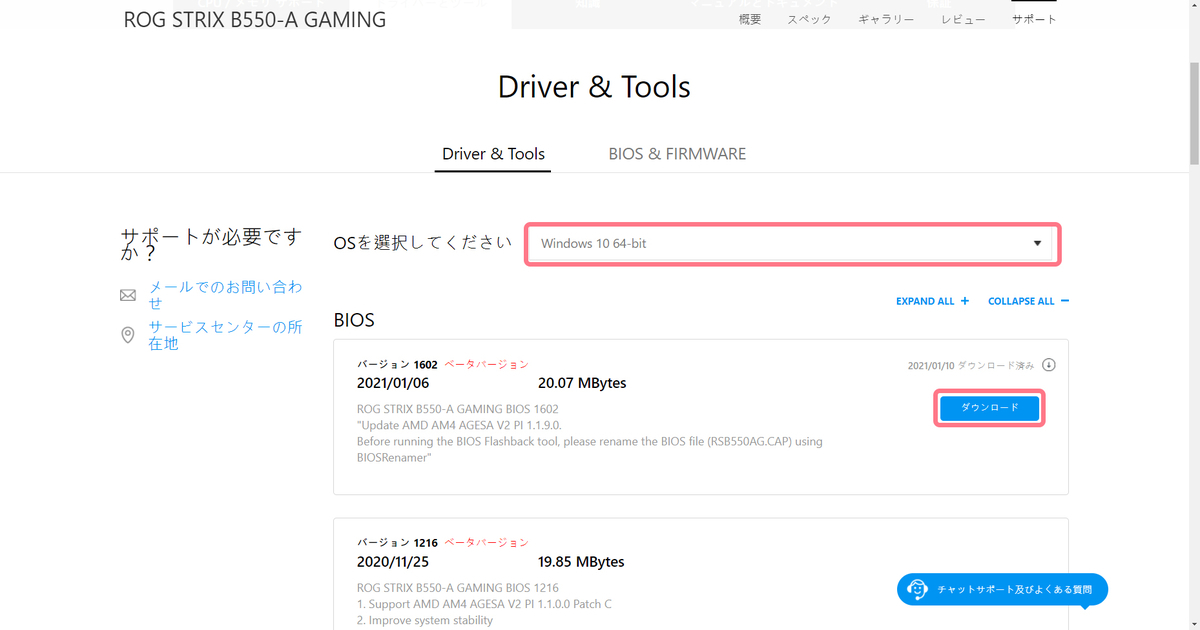Open the OS selection dropdown showing Windows 10 64-bit

click(x=792, y=244)
